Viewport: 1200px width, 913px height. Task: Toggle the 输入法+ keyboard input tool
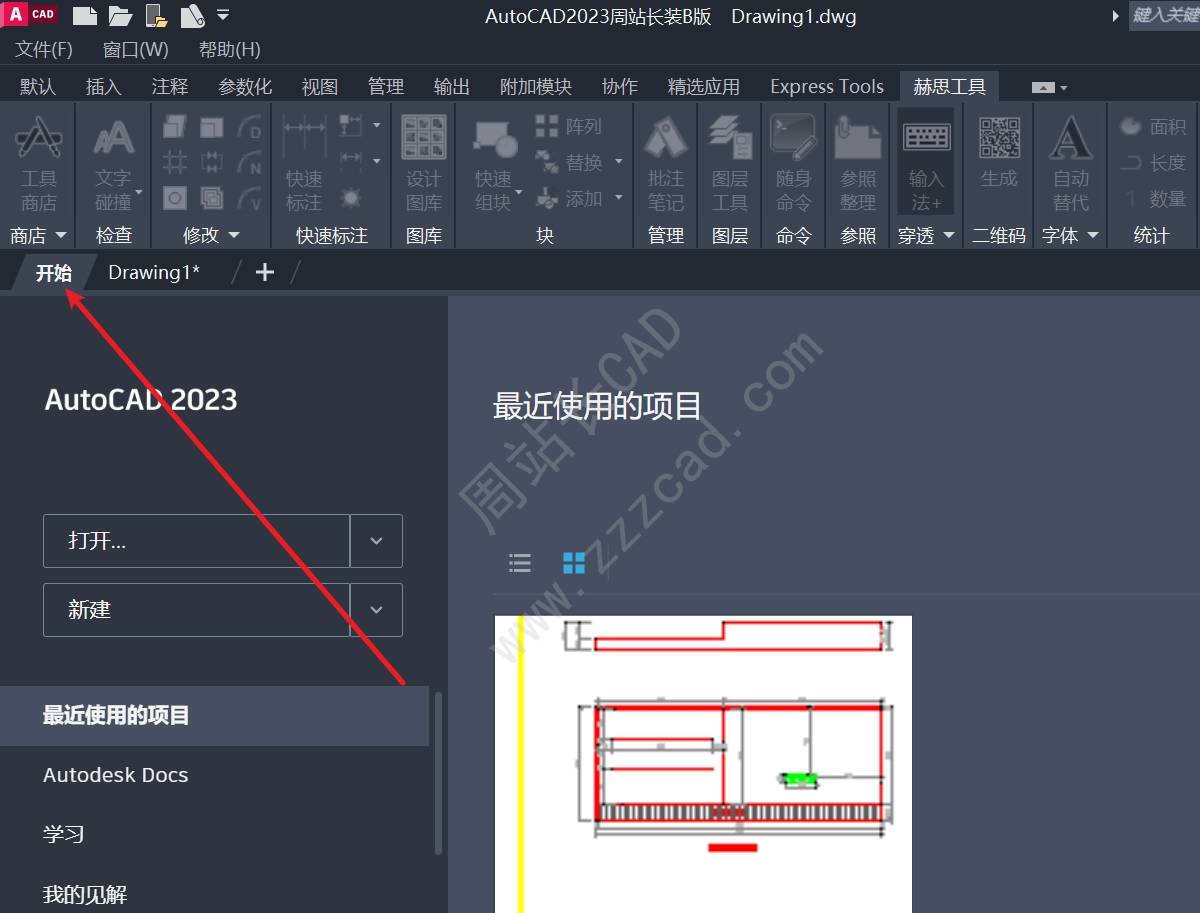[x=926, y=164]
